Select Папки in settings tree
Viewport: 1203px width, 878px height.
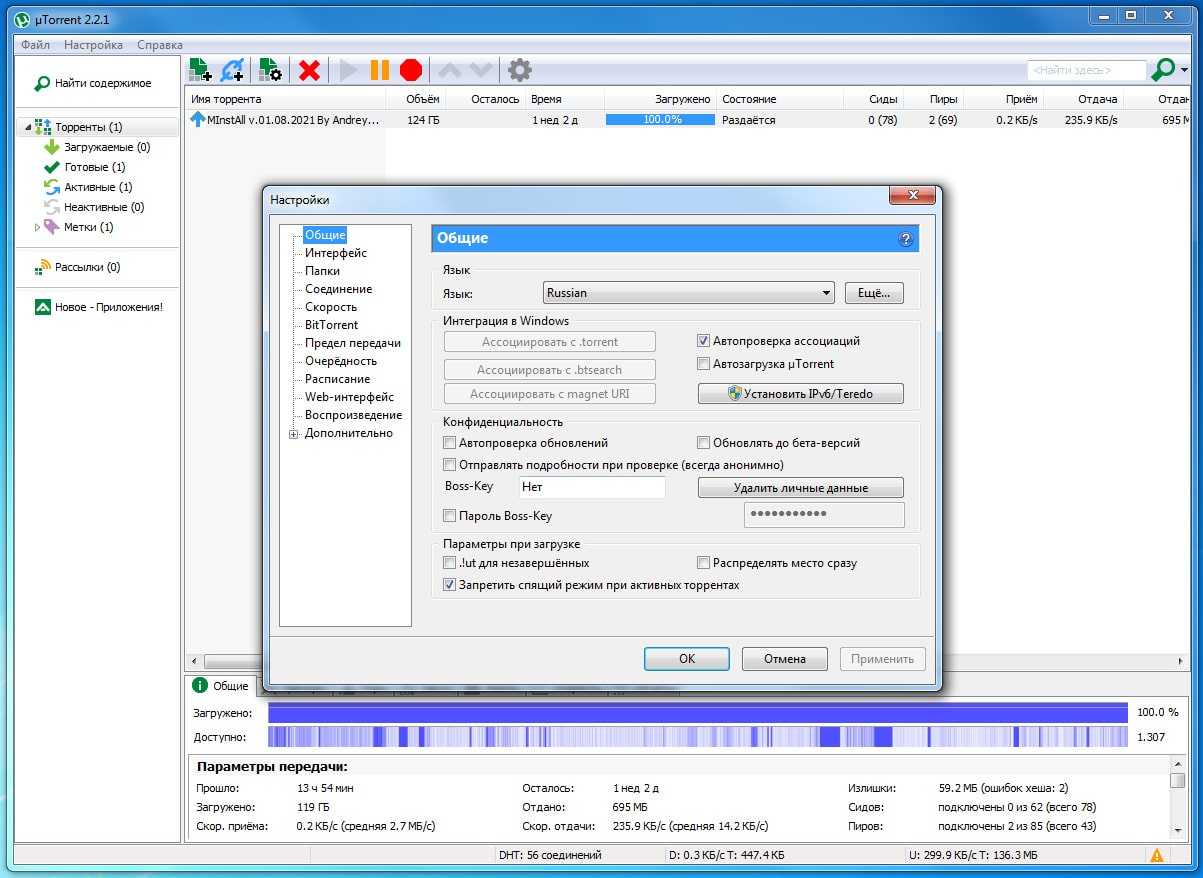click(322, 271)
